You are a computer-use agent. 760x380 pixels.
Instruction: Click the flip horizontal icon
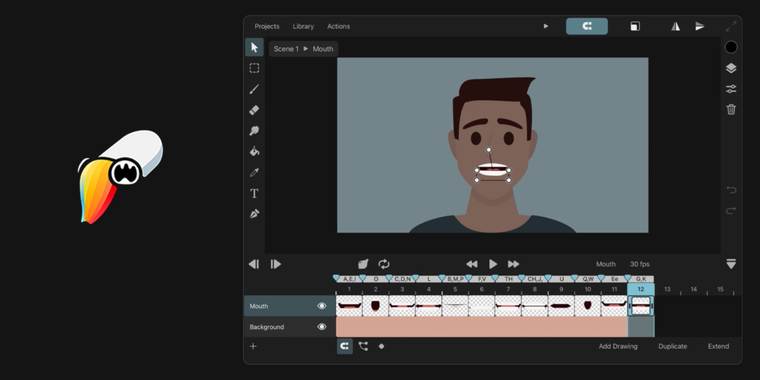point(676,27)
